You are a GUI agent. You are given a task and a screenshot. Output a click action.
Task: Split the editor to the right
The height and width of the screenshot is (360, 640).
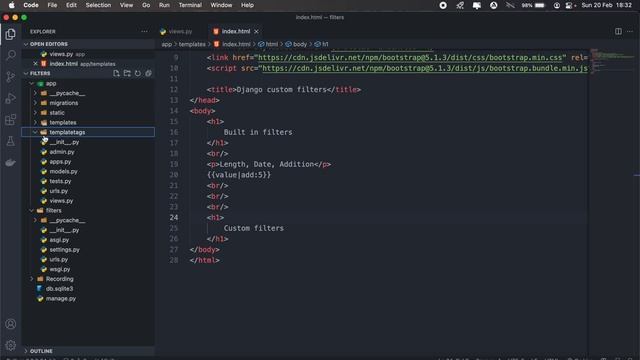pos(618,31)
